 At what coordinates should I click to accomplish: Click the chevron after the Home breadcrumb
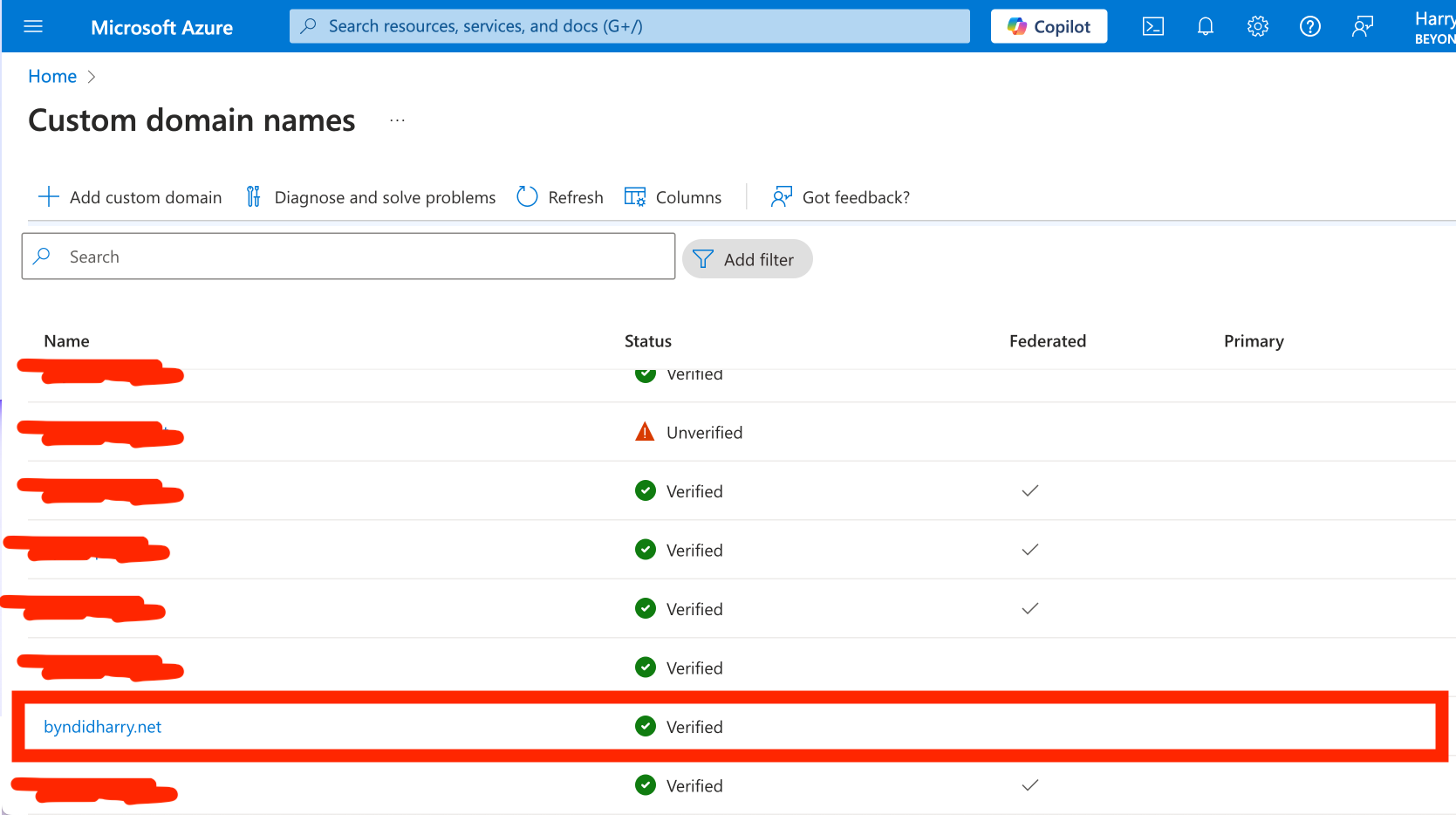click(92, 77)
